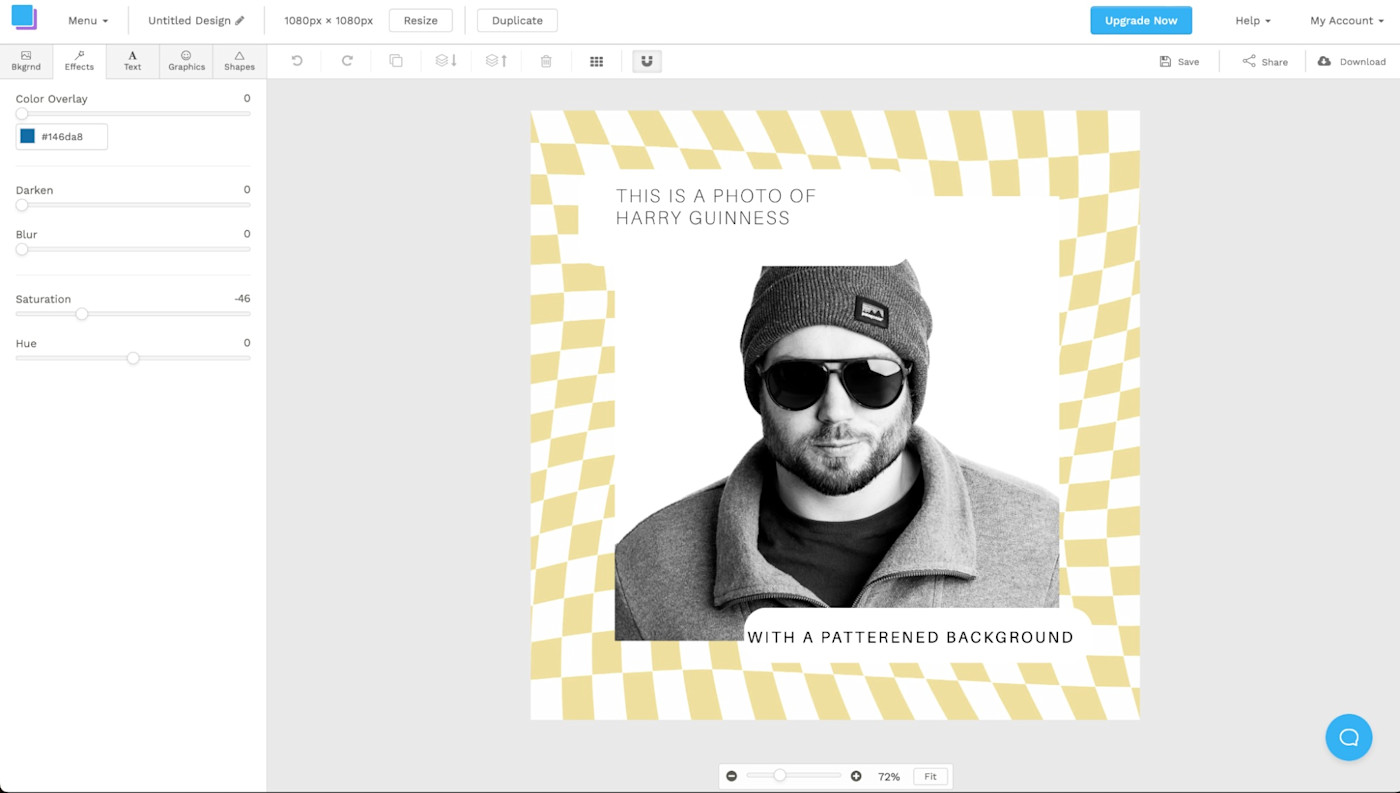
Task: Open the Help dropdown
Action: (x=1253, y=21)
